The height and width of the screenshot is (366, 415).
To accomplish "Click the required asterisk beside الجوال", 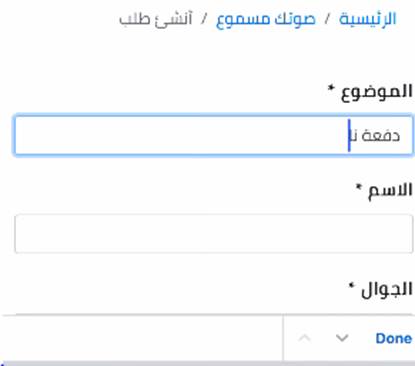I will (x=351, y=286).
